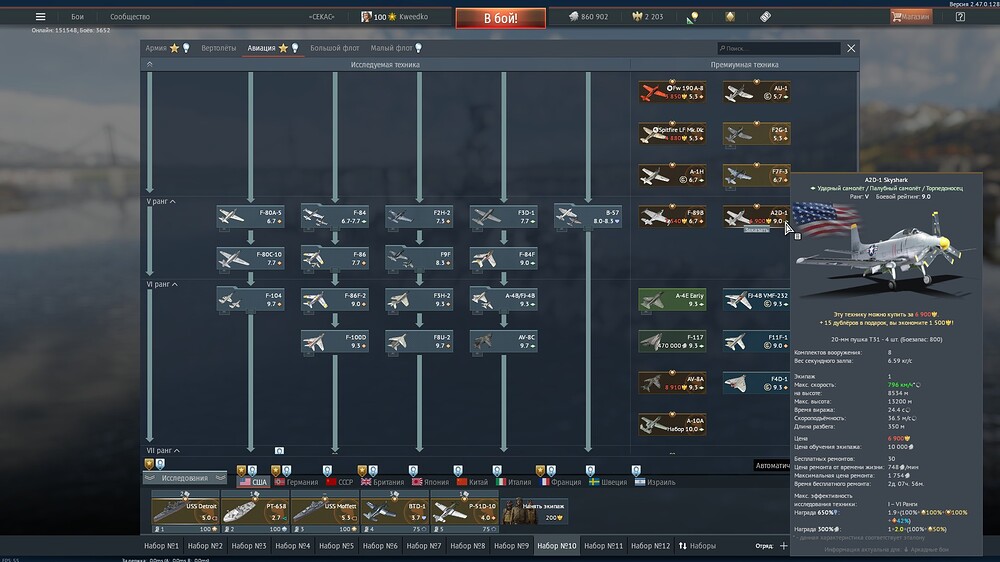The width and height of the screenshot is (1000, 562).
Task: Collapse all ranks double-chevron icon
Action: point(149,64)
